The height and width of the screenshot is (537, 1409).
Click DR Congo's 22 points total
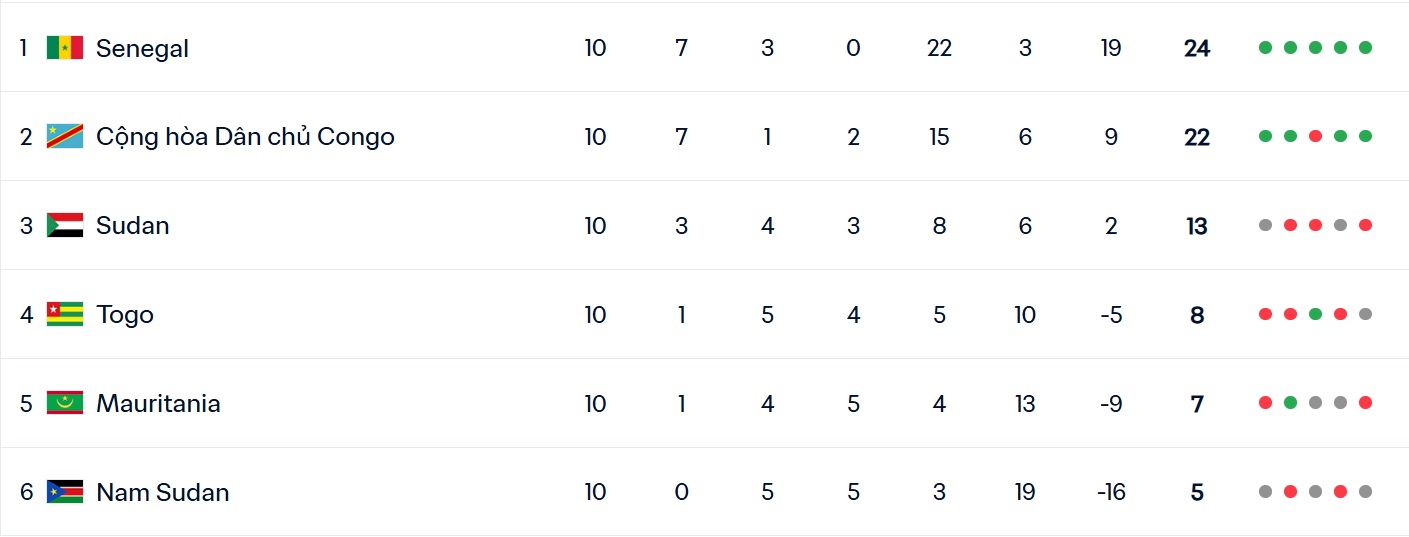(x=1196, y=137)
